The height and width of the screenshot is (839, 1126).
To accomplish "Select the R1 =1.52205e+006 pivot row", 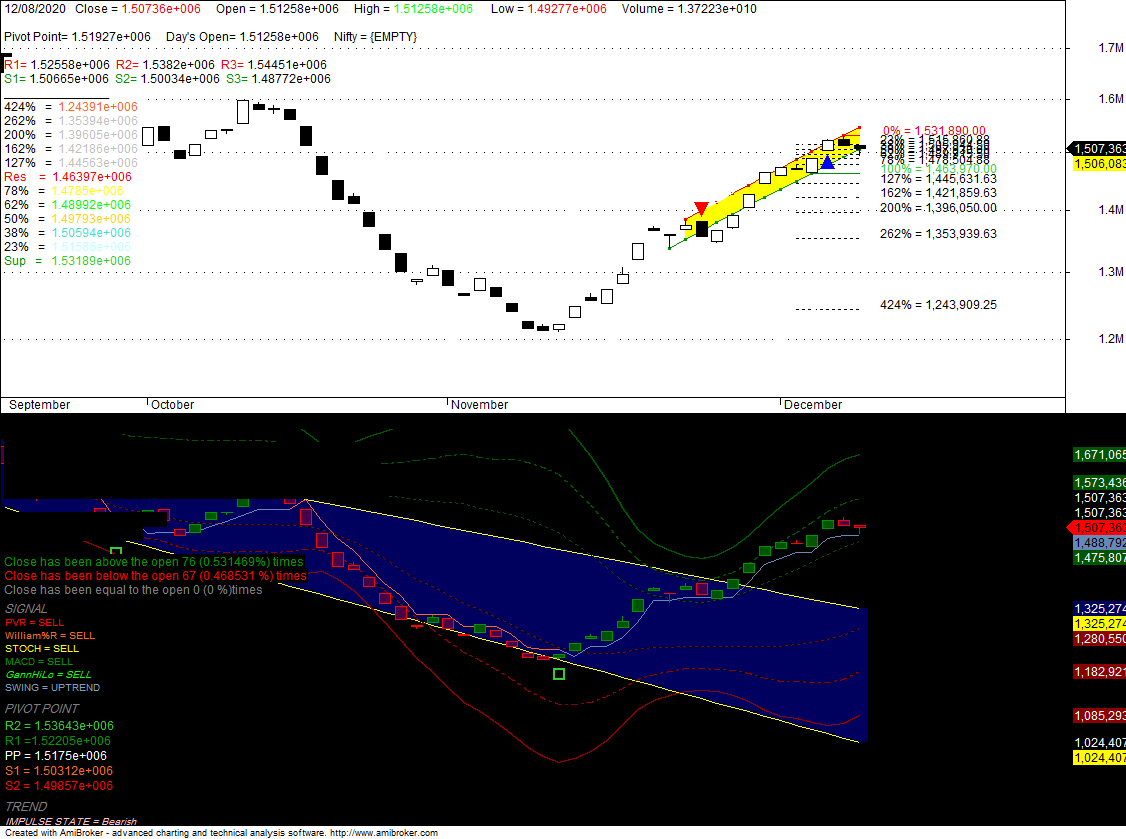I will pyautogui.click(x=57, y=741).
